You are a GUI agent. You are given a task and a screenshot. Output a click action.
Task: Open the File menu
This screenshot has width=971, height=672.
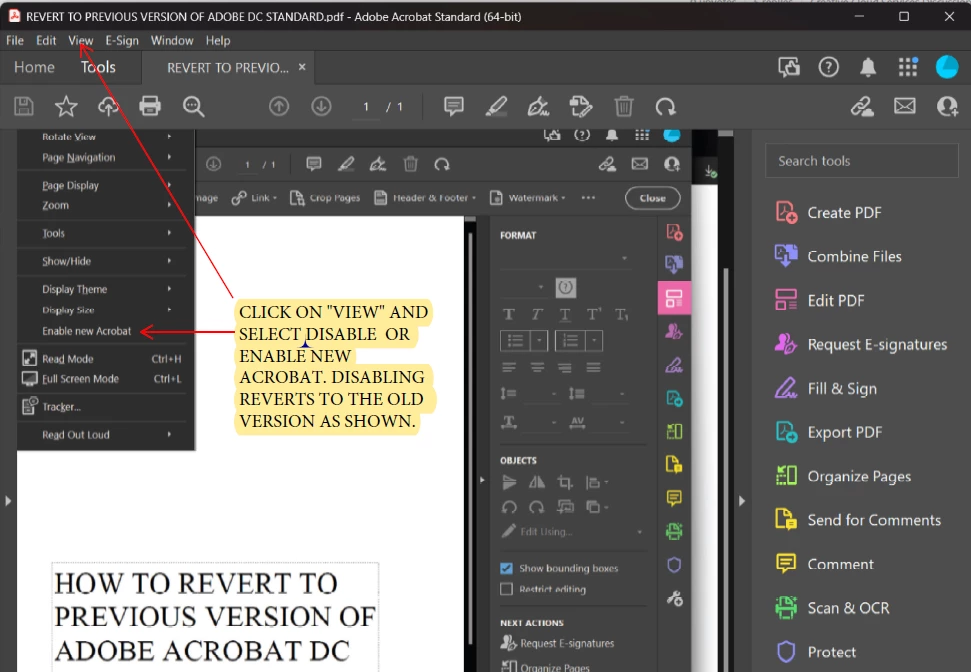(15, 40)
